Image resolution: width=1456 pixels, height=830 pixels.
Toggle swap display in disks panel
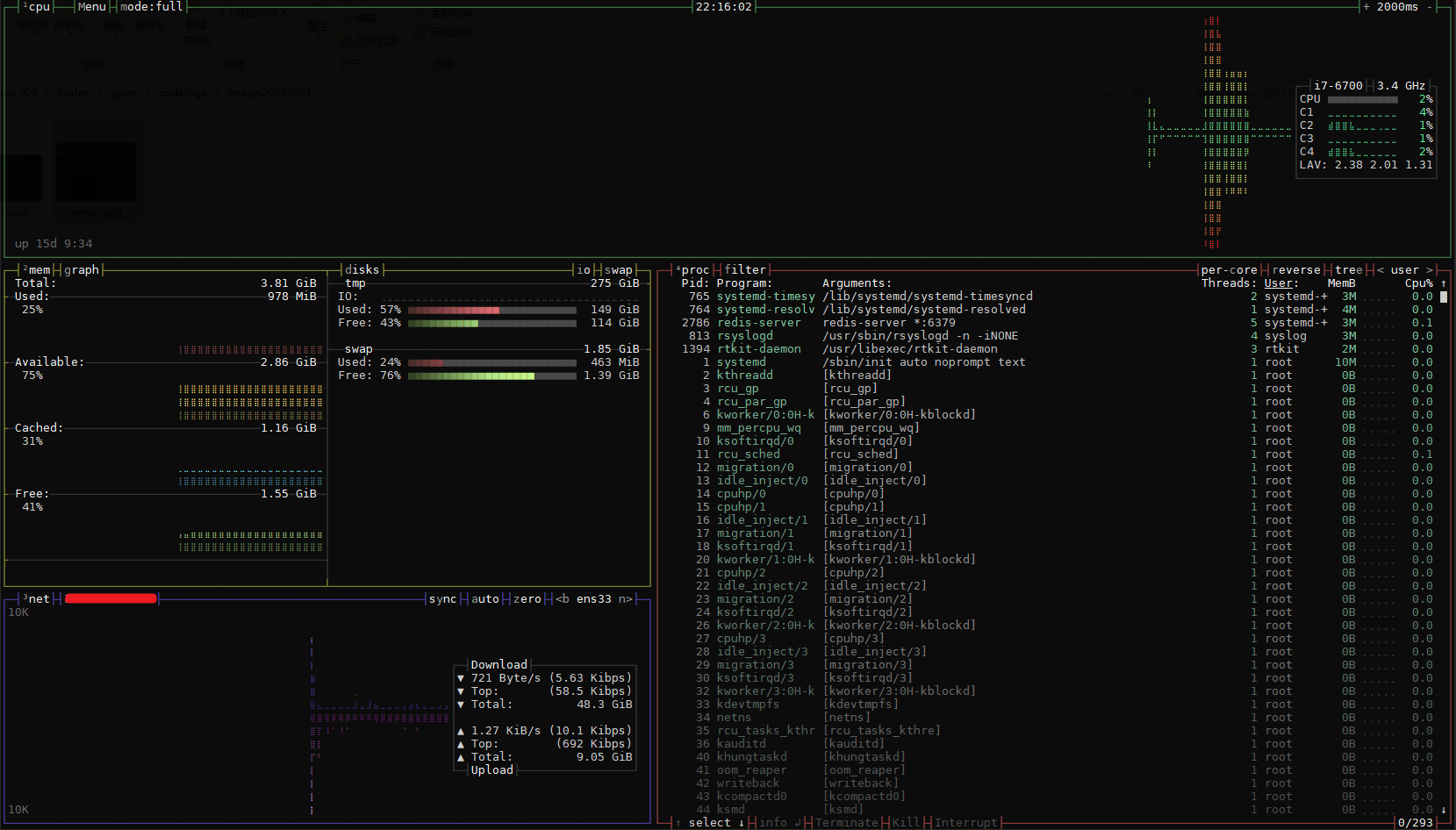pyautogui.click(x=619, y=270)
